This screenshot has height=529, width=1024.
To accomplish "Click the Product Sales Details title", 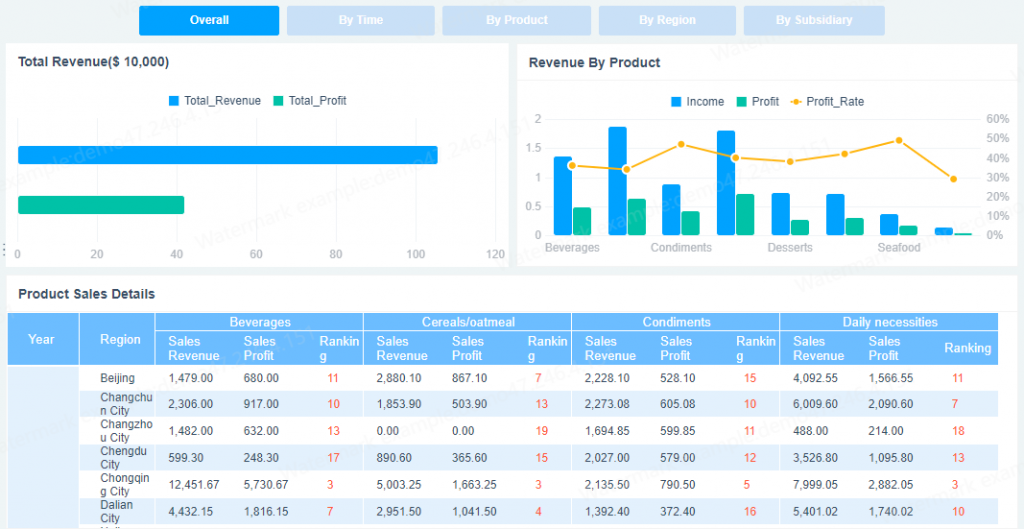I will pyautogui.click(x=87, y=294).
